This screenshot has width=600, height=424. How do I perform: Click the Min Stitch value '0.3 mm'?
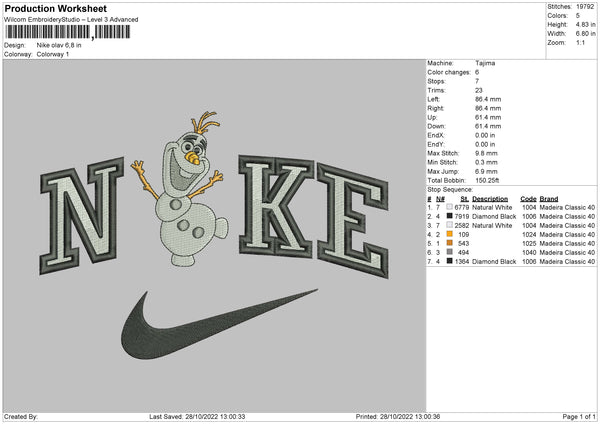tap(486, 162)
